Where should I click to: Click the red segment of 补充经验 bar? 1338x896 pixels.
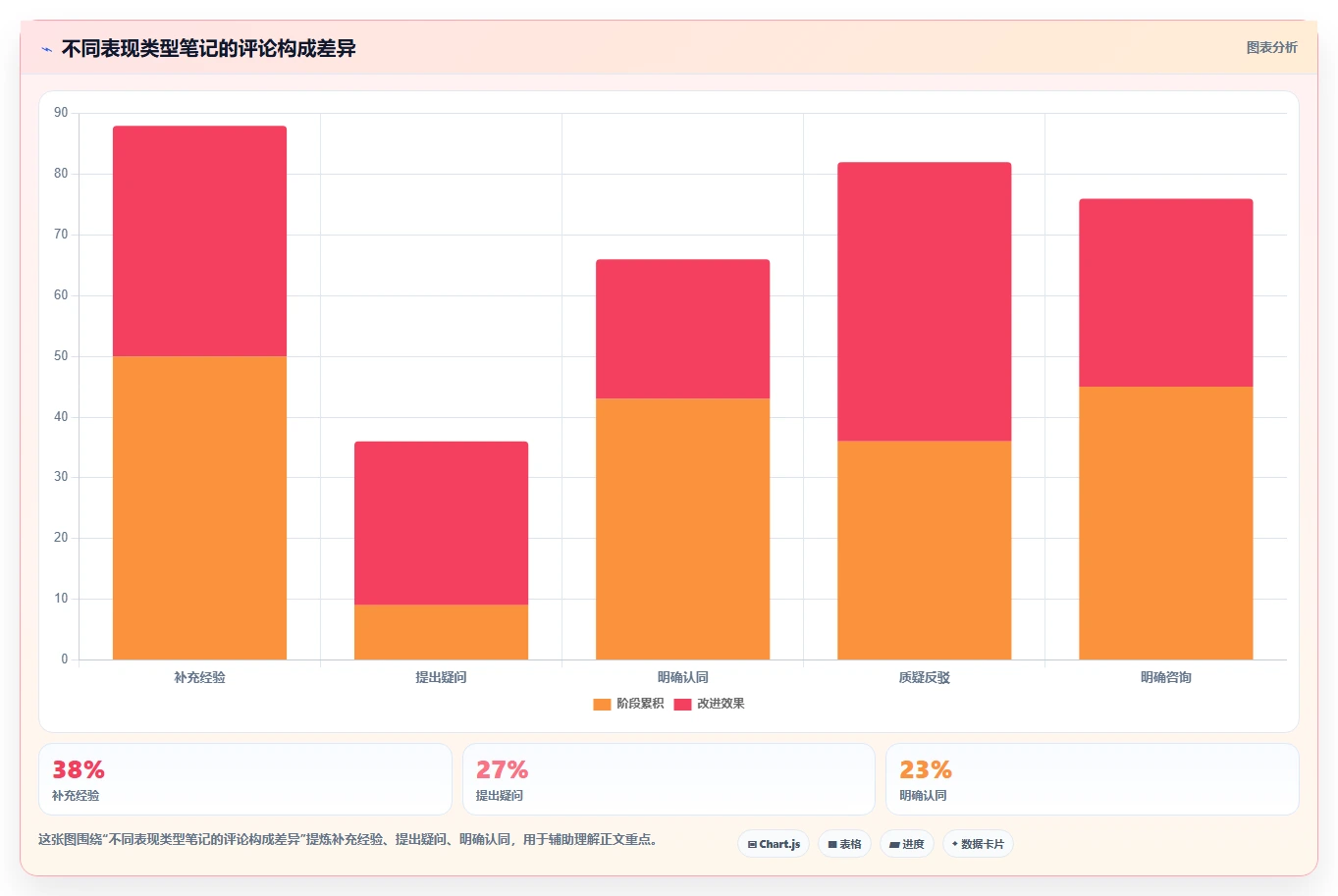[x=199, y=240]
